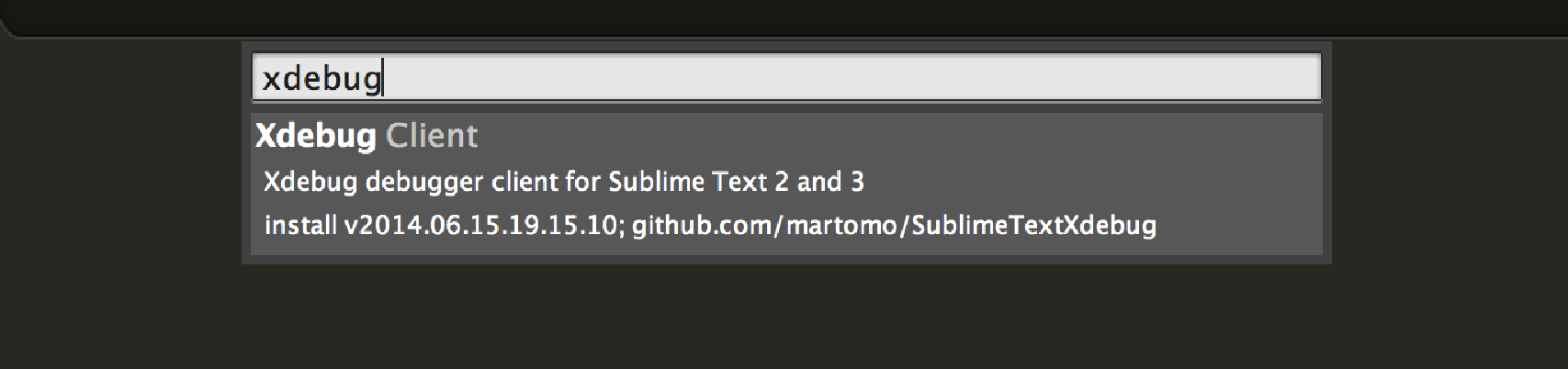Click the blank space right of the github URL
Image resolution: width=1568 pixels, height=369 pixels.
point(1240,225)
